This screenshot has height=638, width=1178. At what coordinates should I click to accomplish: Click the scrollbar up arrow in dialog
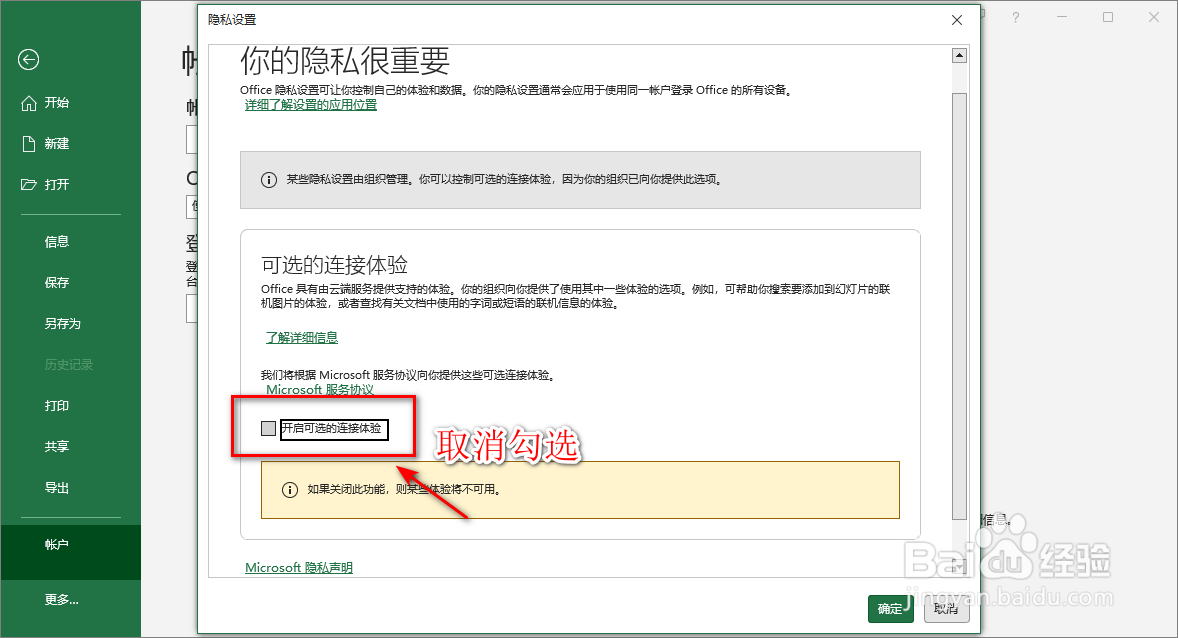pyautogui.click(x=959, y=56)
